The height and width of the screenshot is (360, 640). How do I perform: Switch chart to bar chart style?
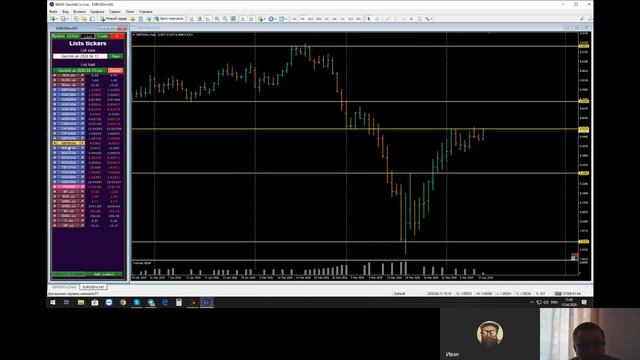[191, 19]
